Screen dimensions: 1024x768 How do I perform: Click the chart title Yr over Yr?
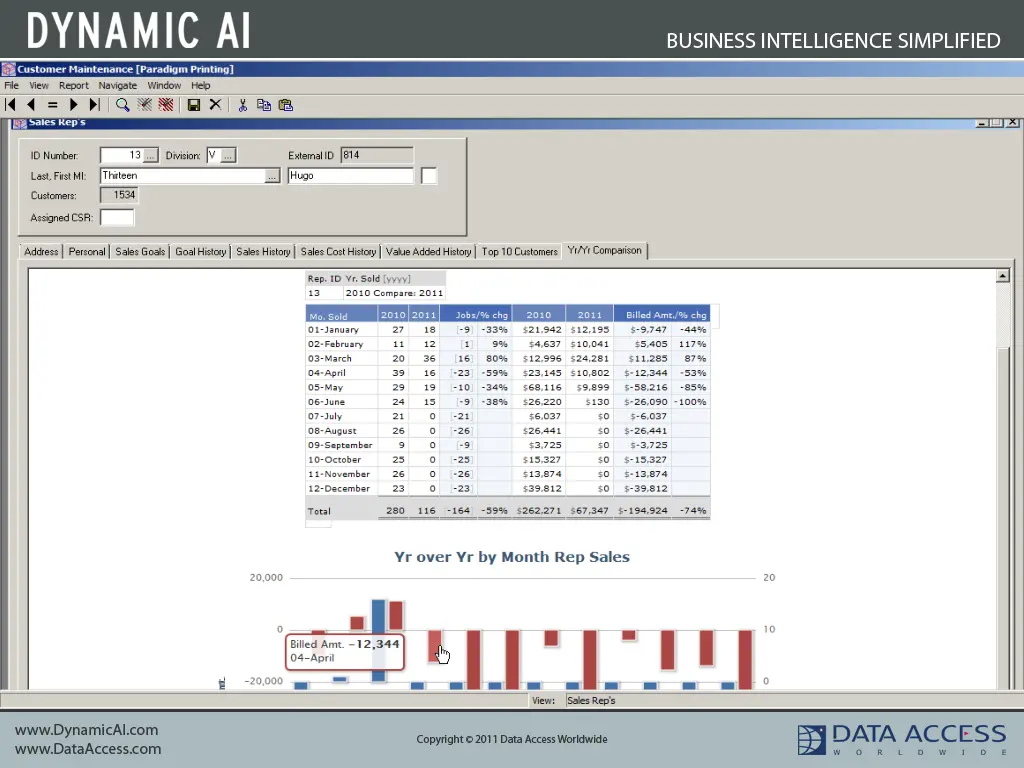click(511, 557)
